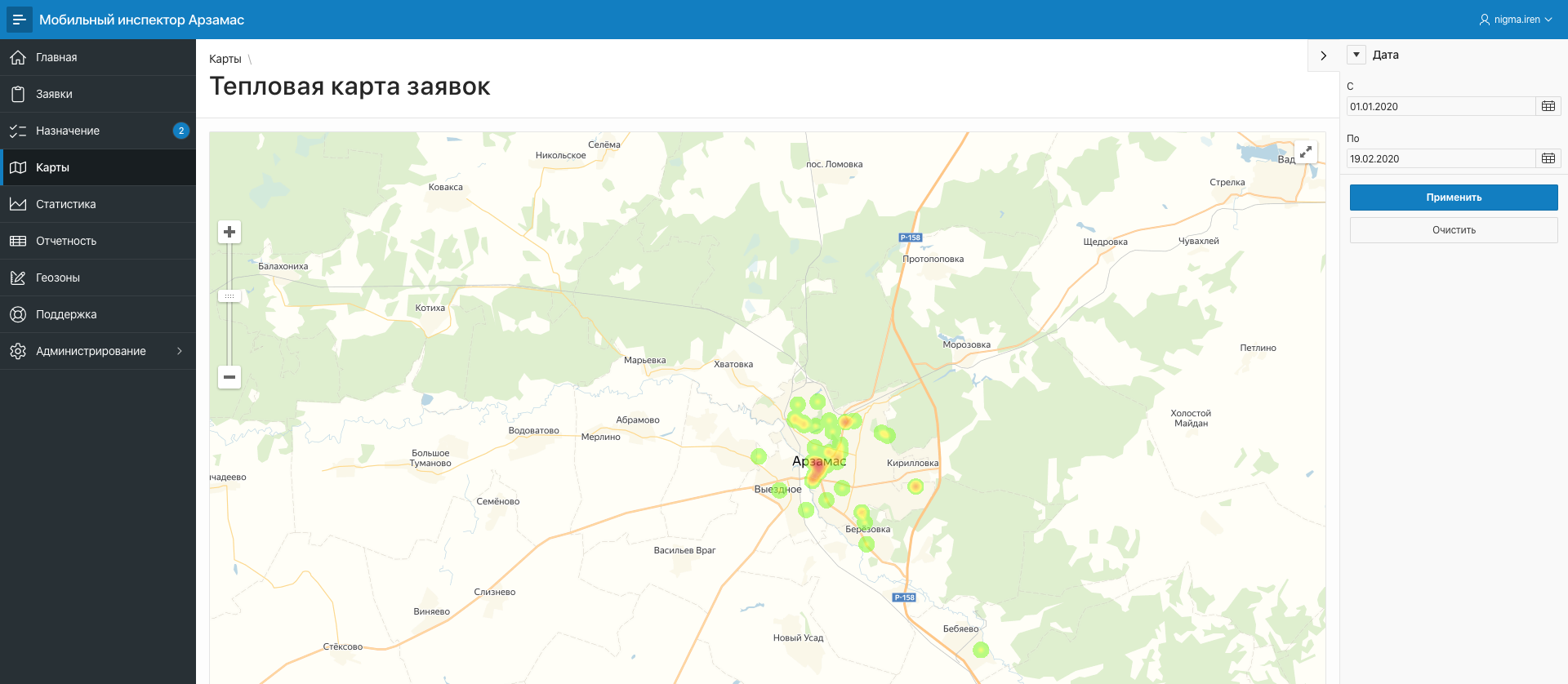Click the Мобильный инспектор Арзамас title
Image resolution: width=1568 pixels, height=684 pixels.
(141, 20)
